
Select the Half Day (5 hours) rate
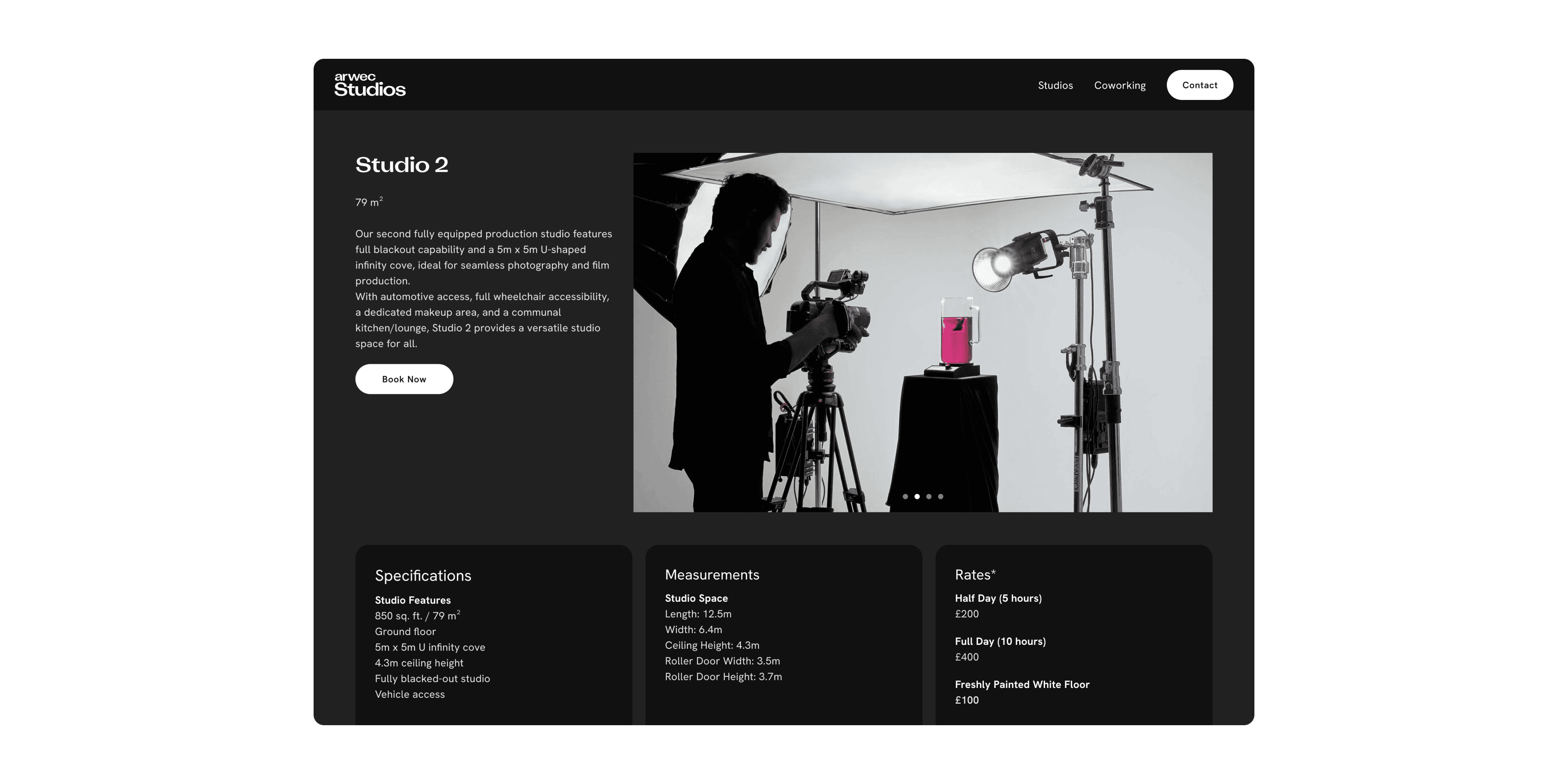tap(998, 598)
